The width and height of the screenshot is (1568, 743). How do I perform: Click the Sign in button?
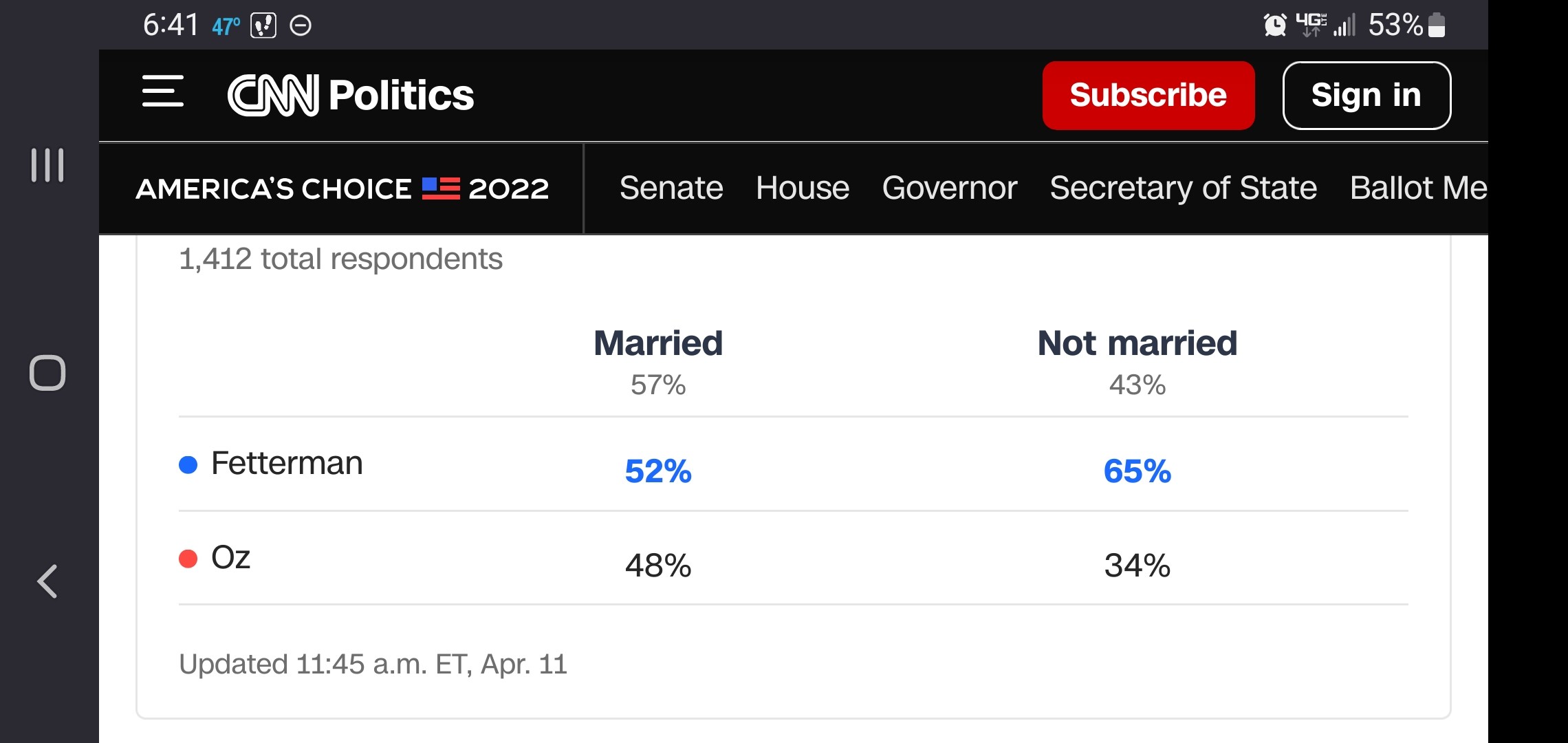coord(1366,95)
